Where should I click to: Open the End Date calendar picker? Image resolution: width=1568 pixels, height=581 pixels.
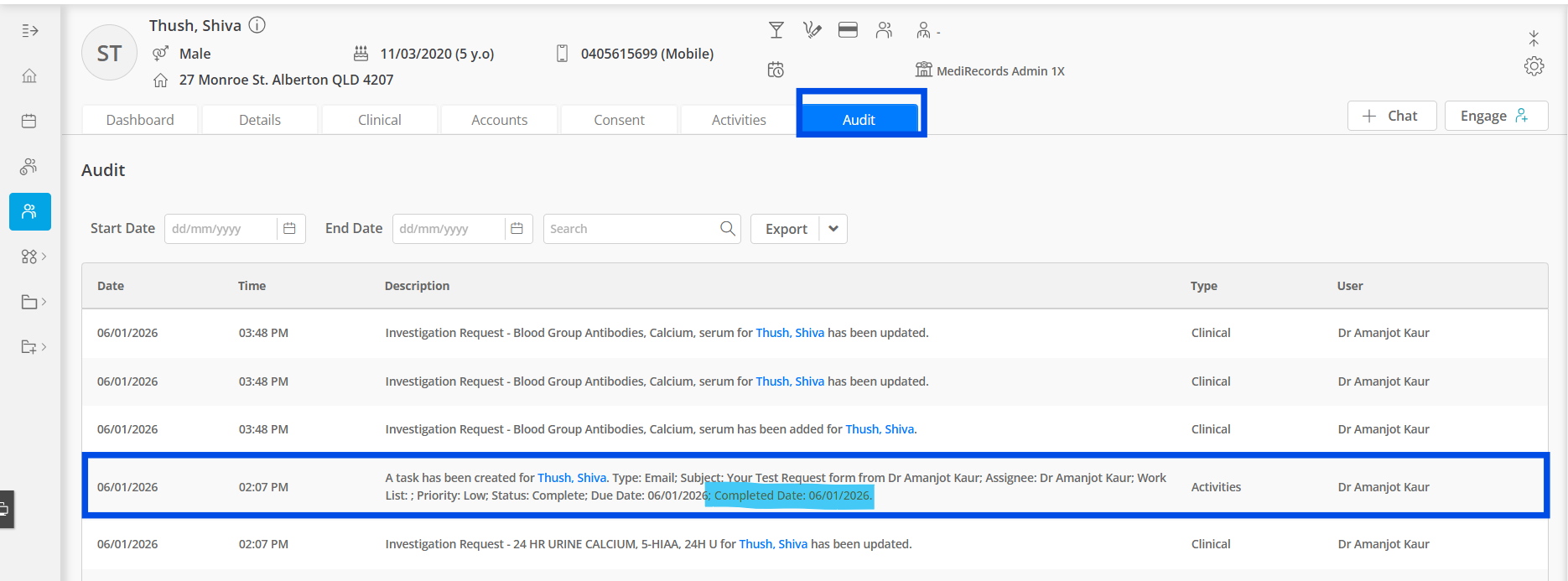point(517,229)
